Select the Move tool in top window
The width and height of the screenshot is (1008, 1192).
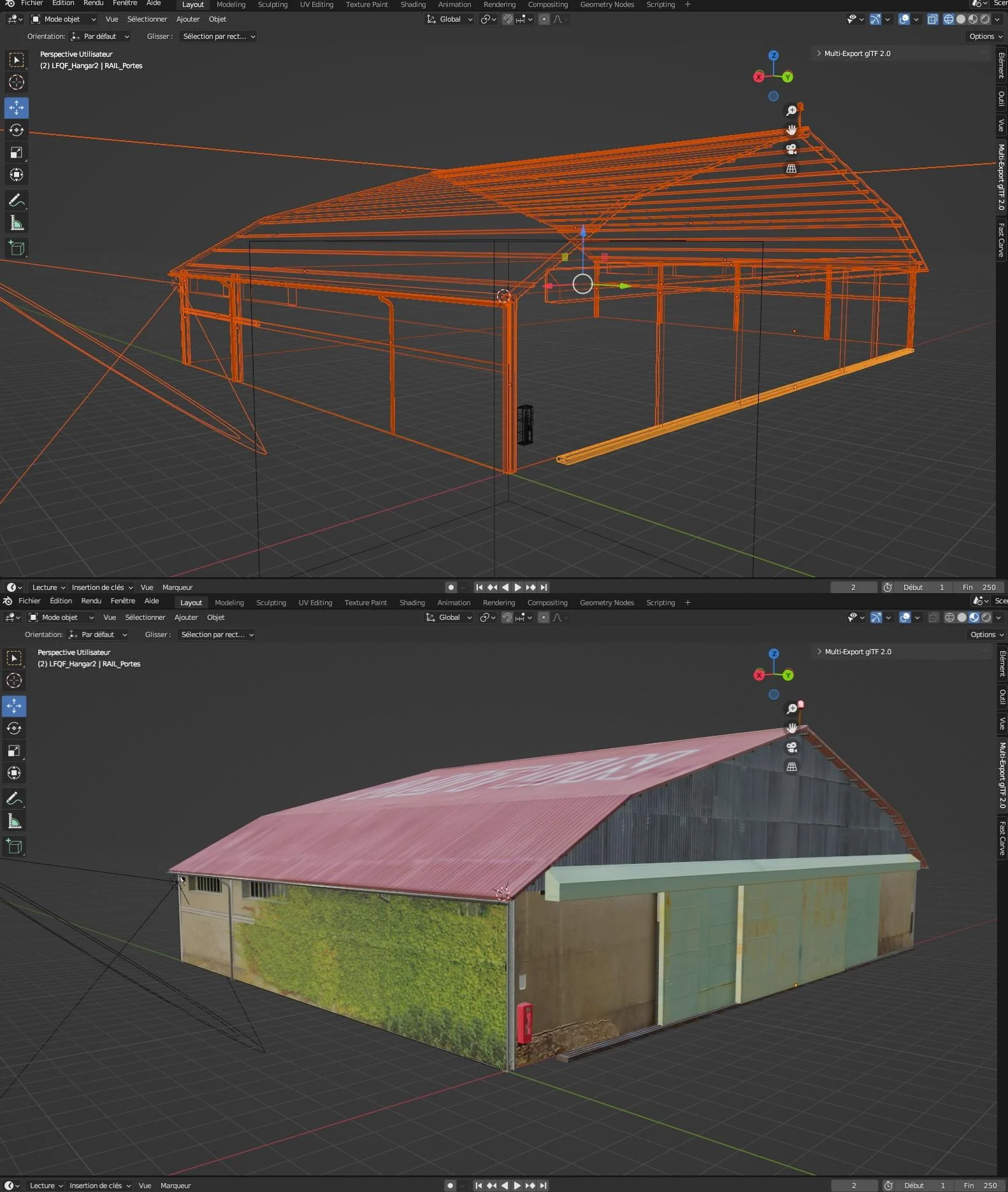tap(17, 108)
